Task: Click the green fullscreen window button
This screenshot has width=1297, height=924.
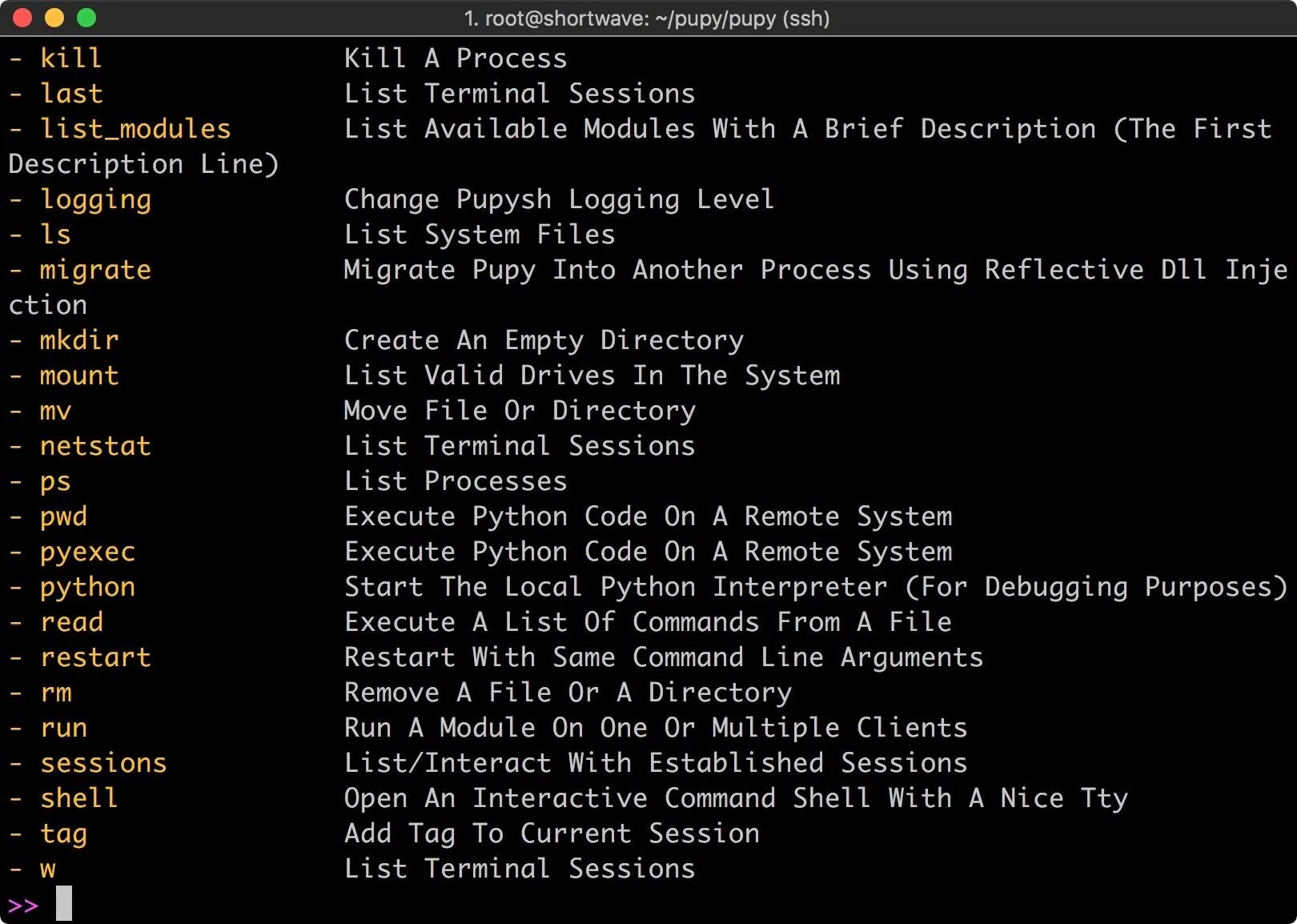Action: tap(86, 18)
